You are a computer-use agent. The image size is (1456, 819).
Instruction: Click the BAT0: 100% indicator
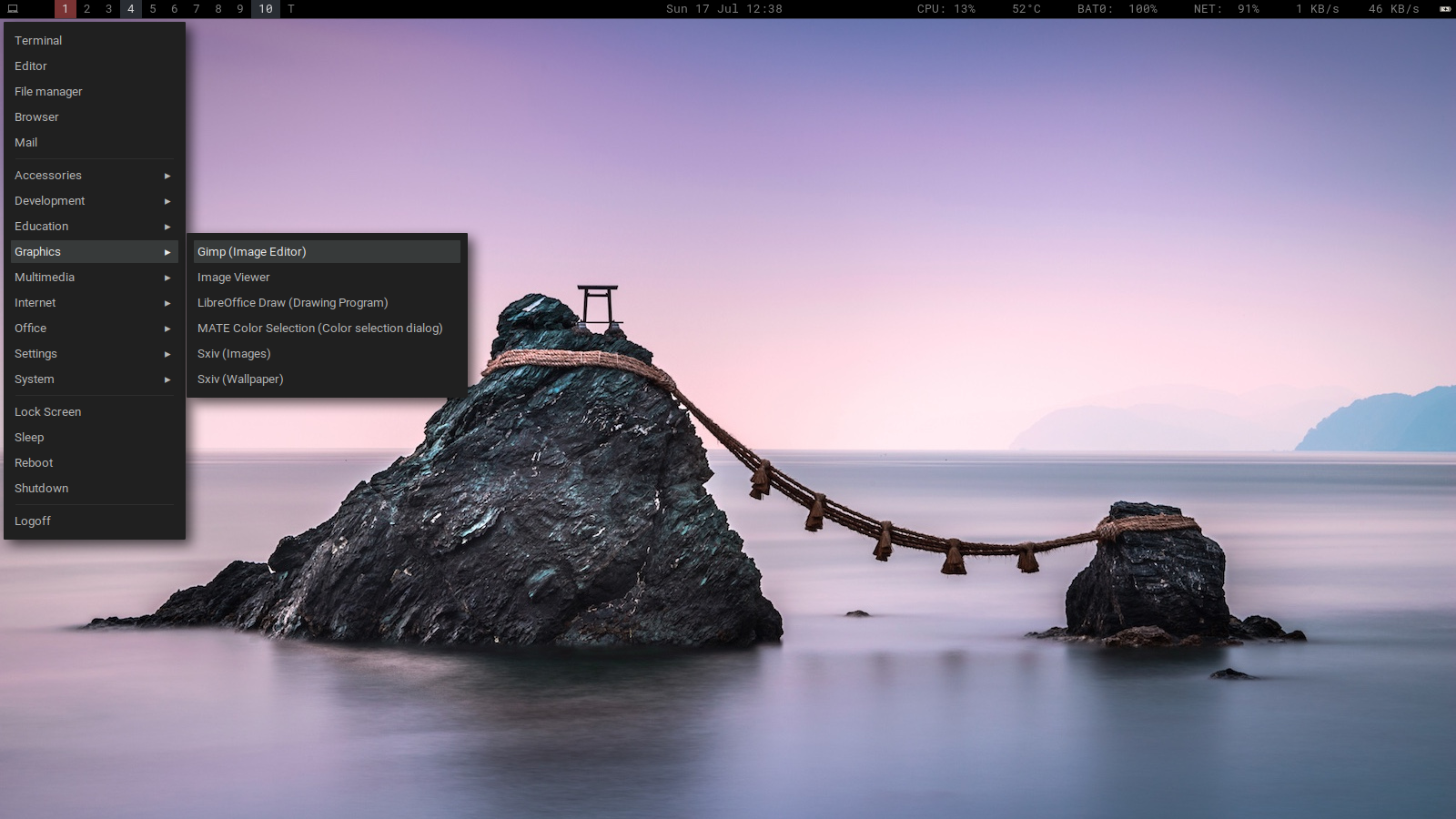(1117, 9)
